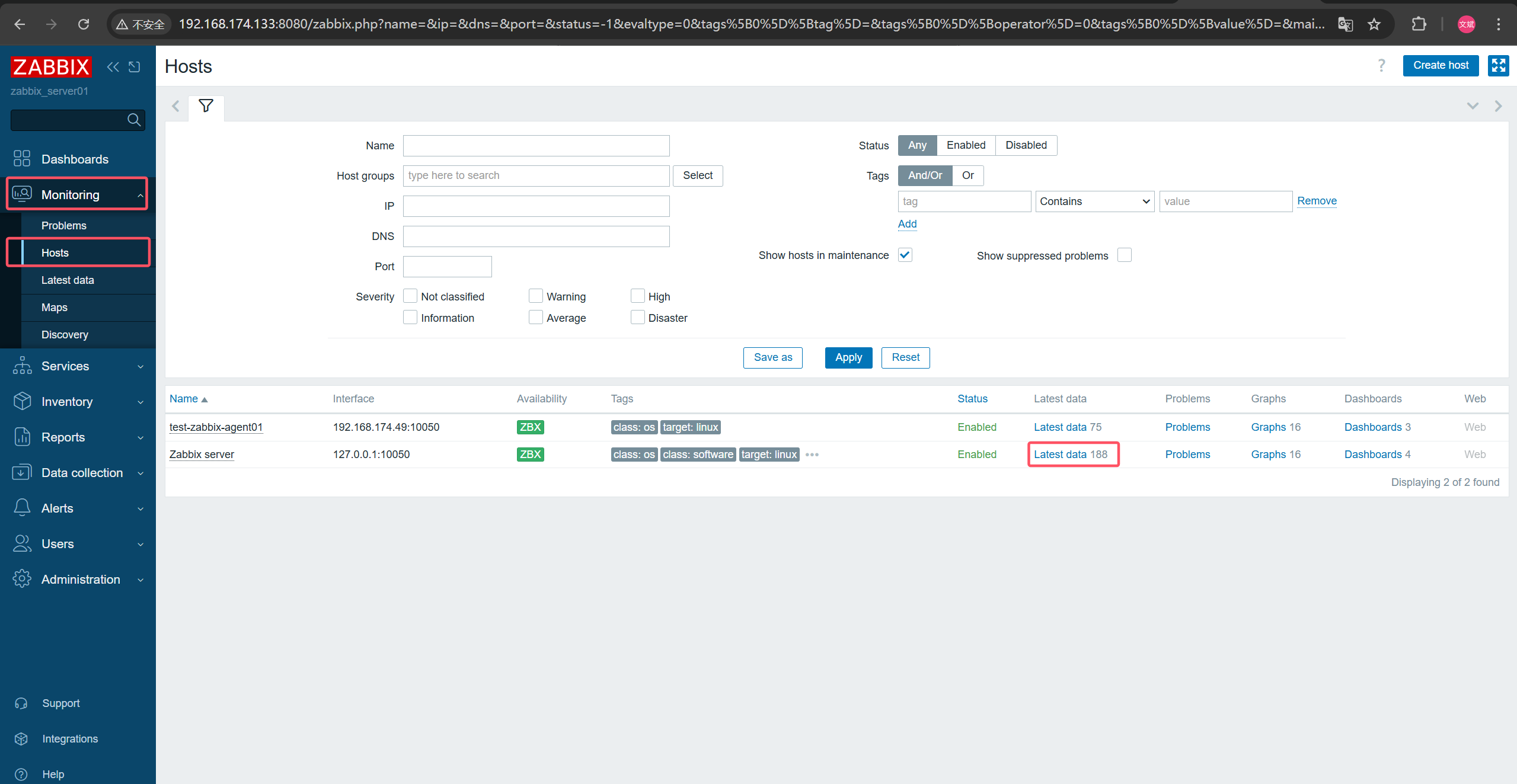1517x784 pixels.
Task: Open Latest data 188 for Zabbix server
Action: click(x=1071, y=455)
